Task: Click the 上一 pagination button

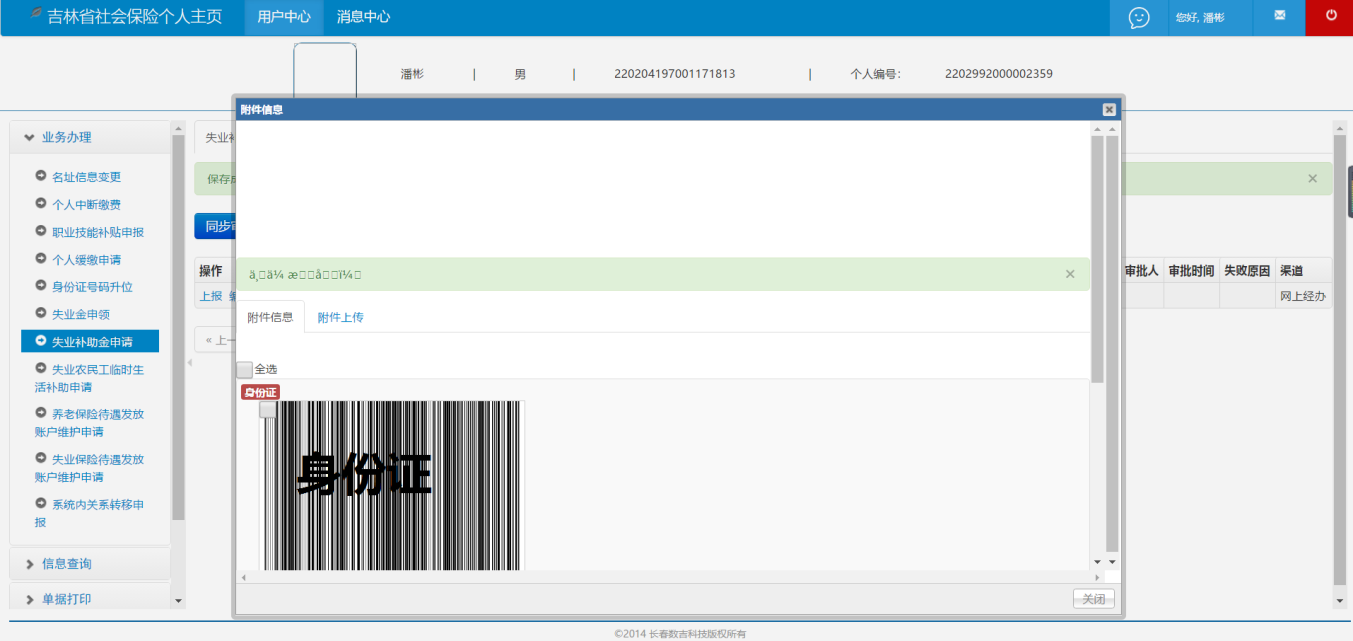Action: click(215, 340)
